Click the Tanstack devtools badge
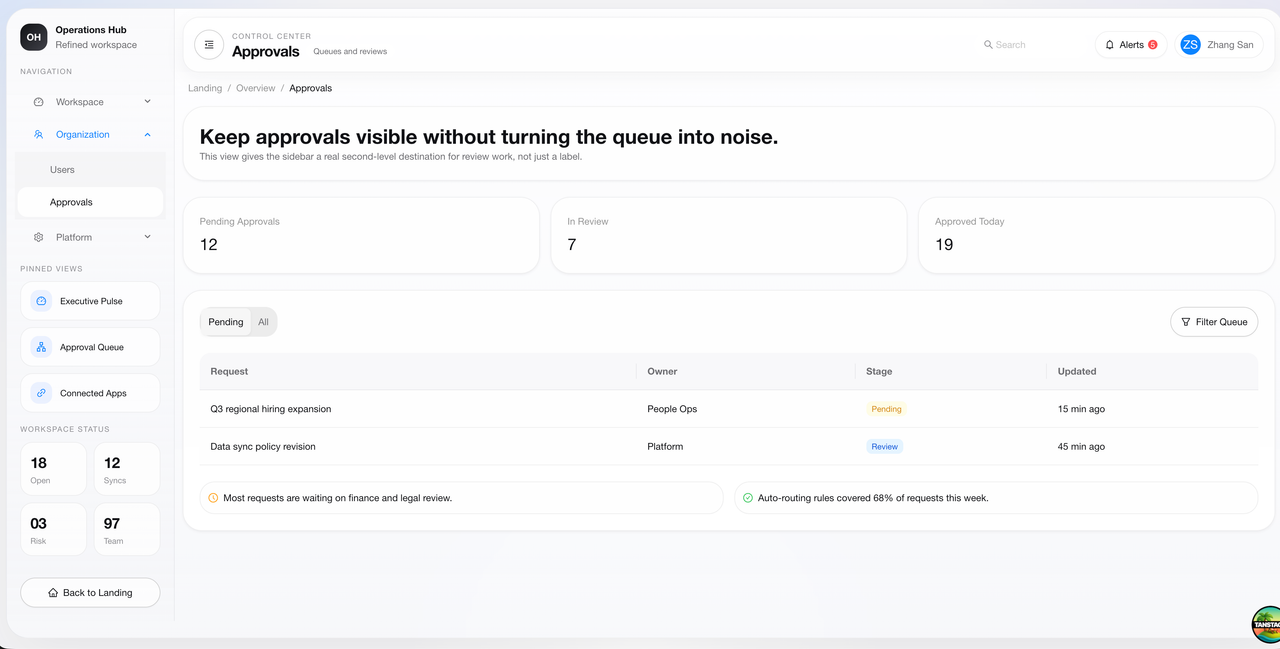The image size is (1280, 649). point(1266,624)
